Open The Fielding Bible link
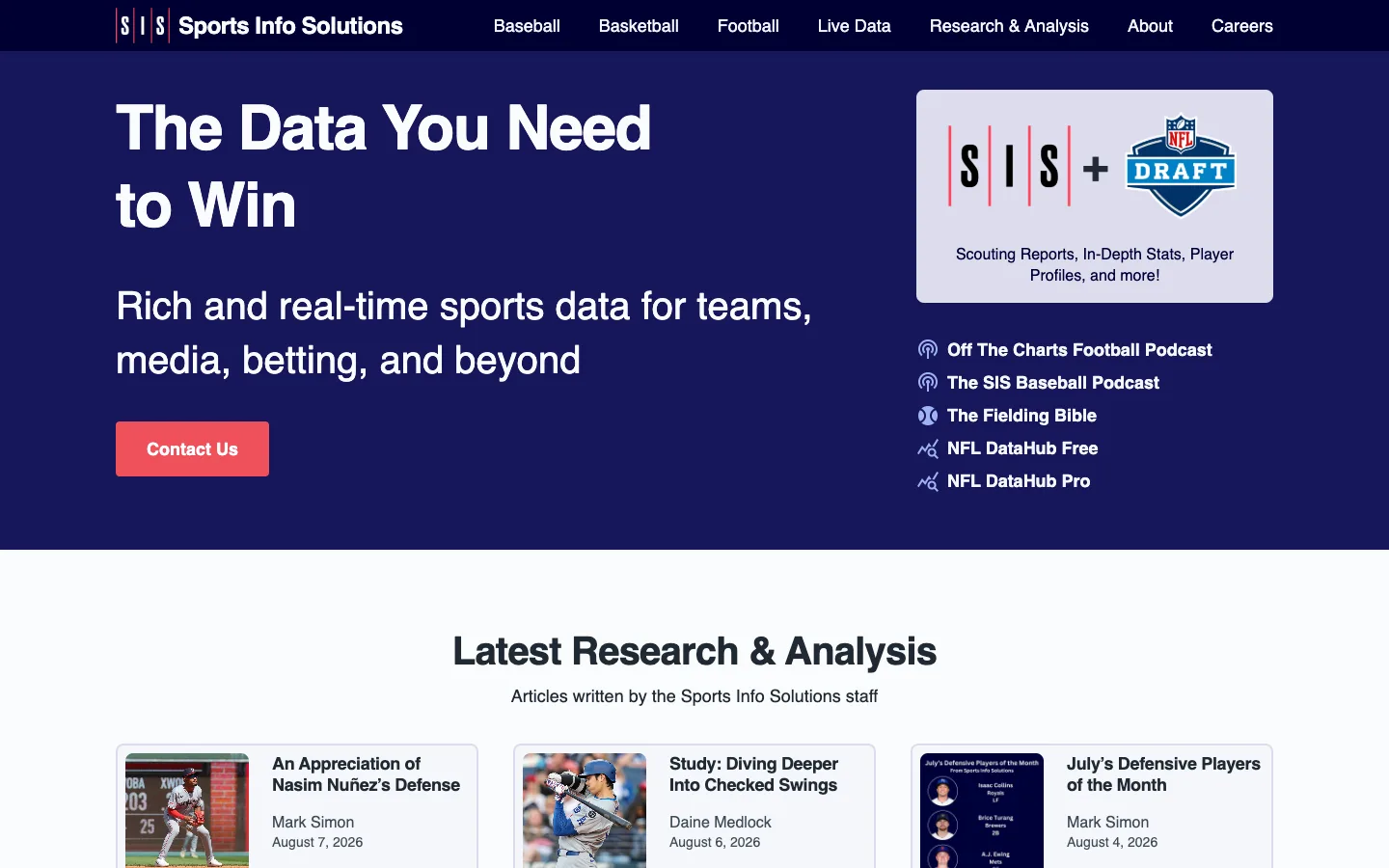 1021,416
